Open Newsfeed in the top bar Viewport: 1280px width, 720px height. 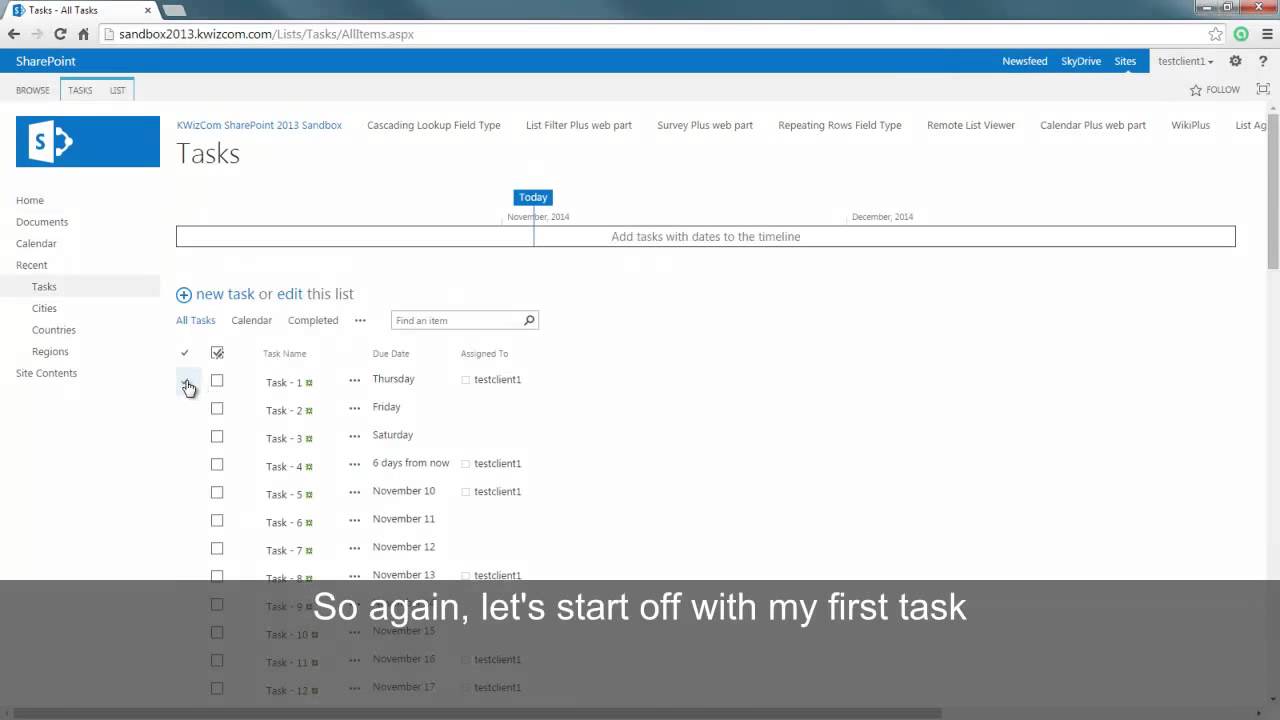pyautogui.click(x=1025, y=61)
